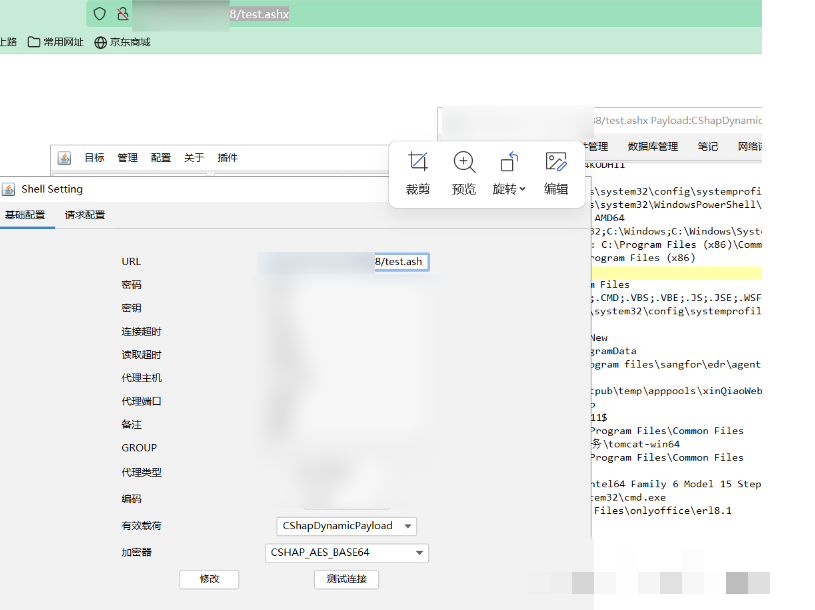Click the 代理主机 label

tap(141, 378)
